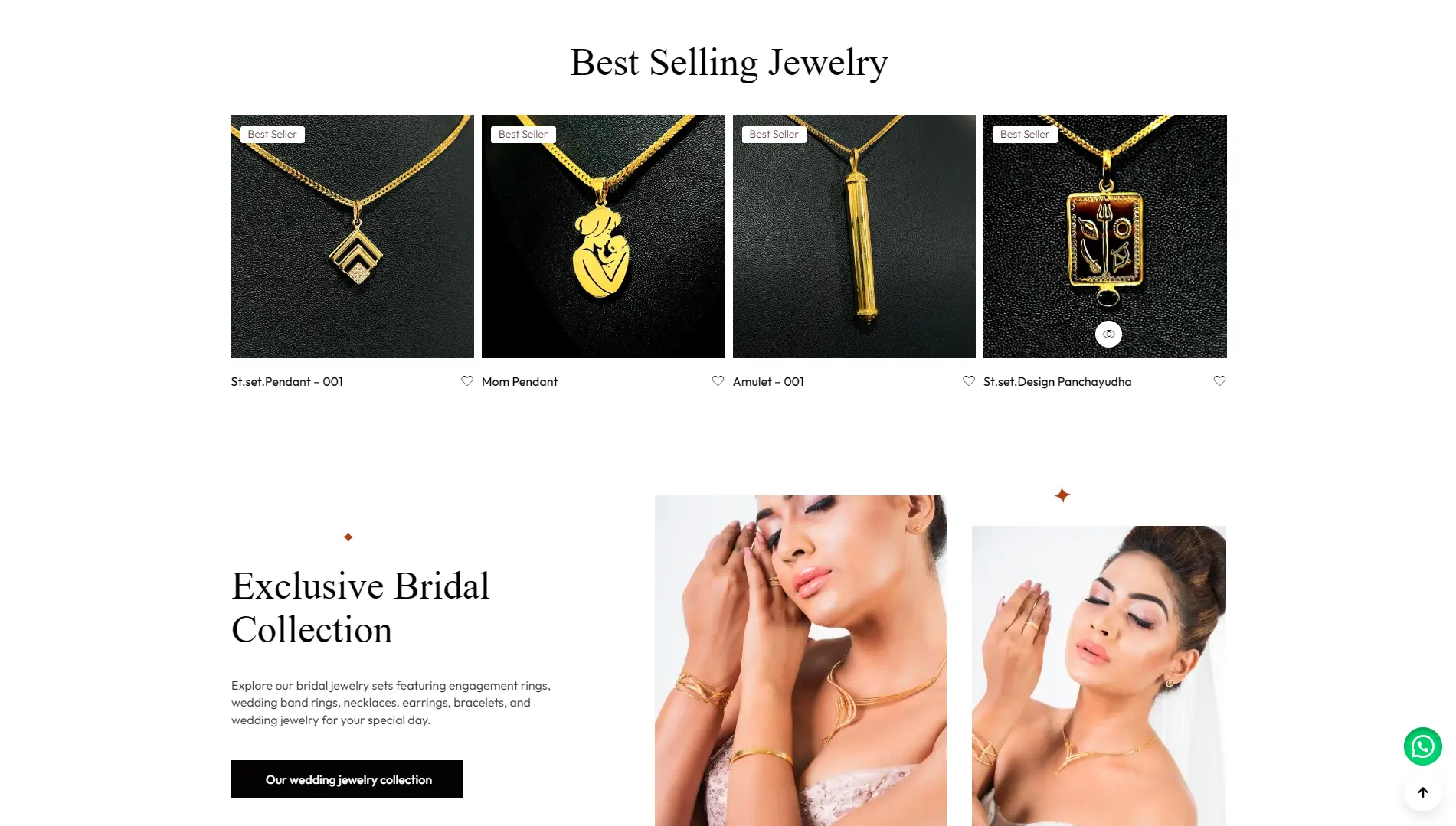Screen dimensions: 1456x826
Task: View the diamond-shaped gold pendant image
Action: tap(352, 237)
